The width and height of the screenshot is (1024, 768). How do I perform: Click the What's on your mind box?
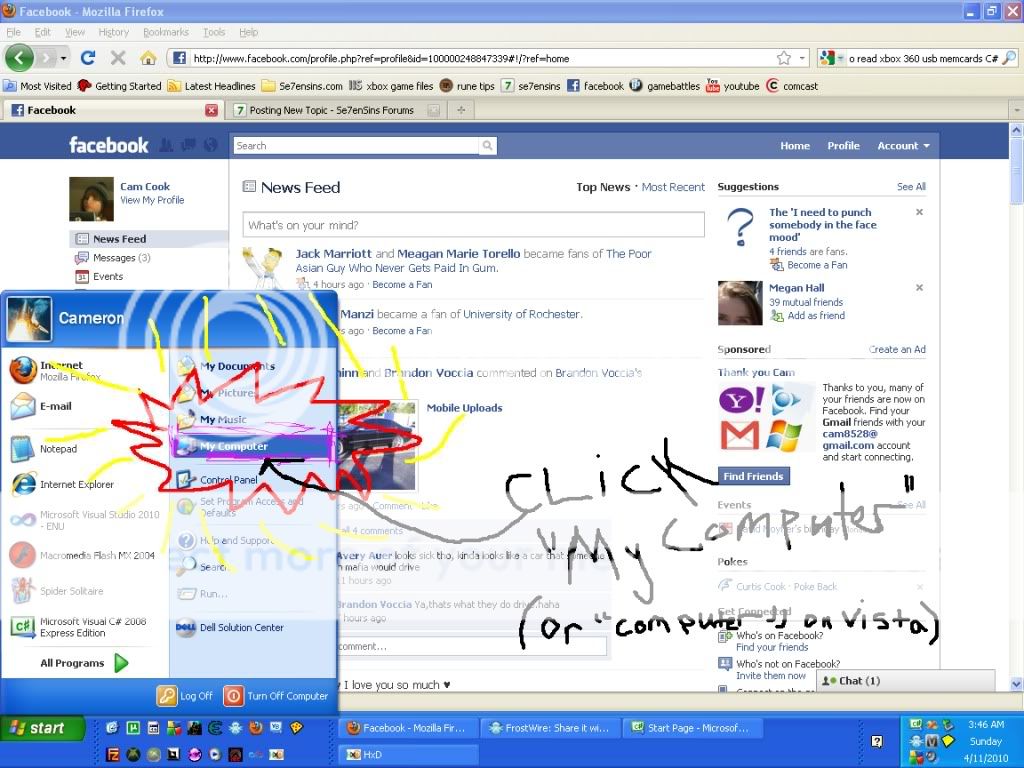pos(473,225)
